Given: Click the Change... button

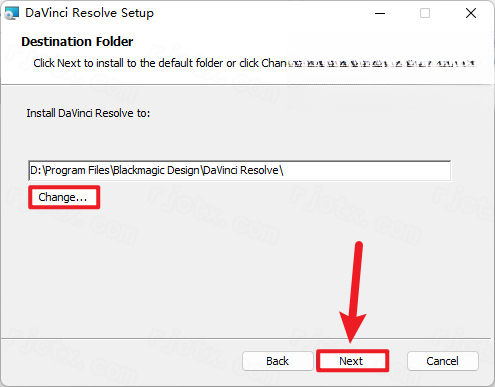Looking at the screenshot, I should [x=64, y=197].
